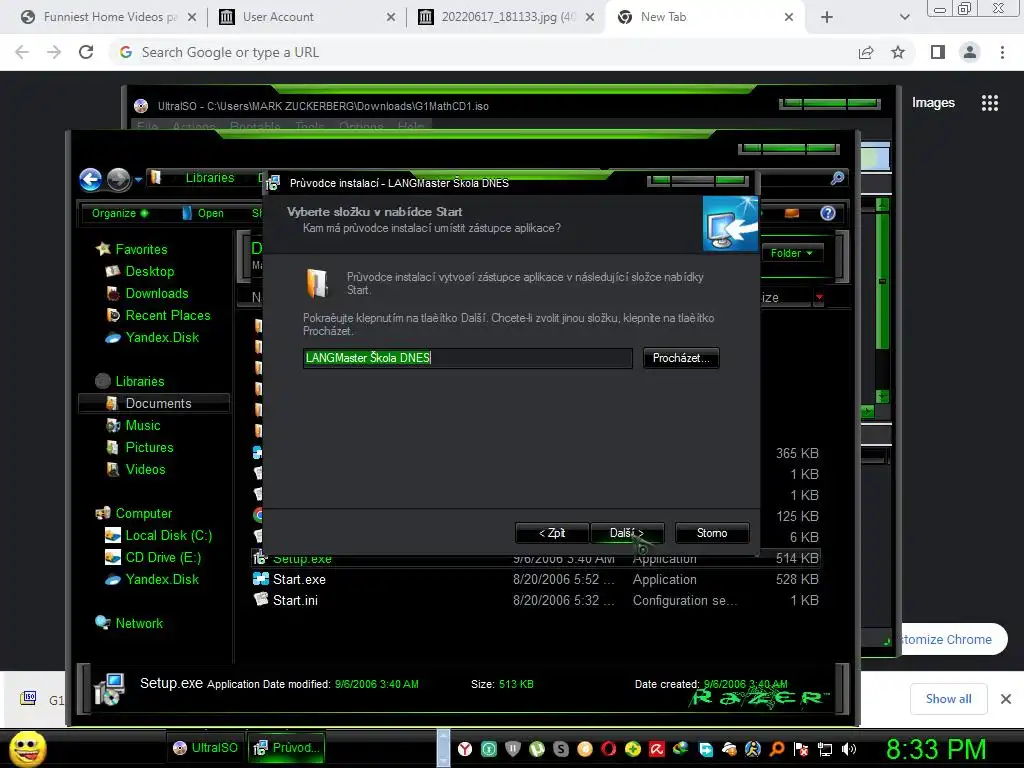Click the Explorer help question-mark icon
The height and width of the screenshot is (768, 1024).
click(827, 213)
